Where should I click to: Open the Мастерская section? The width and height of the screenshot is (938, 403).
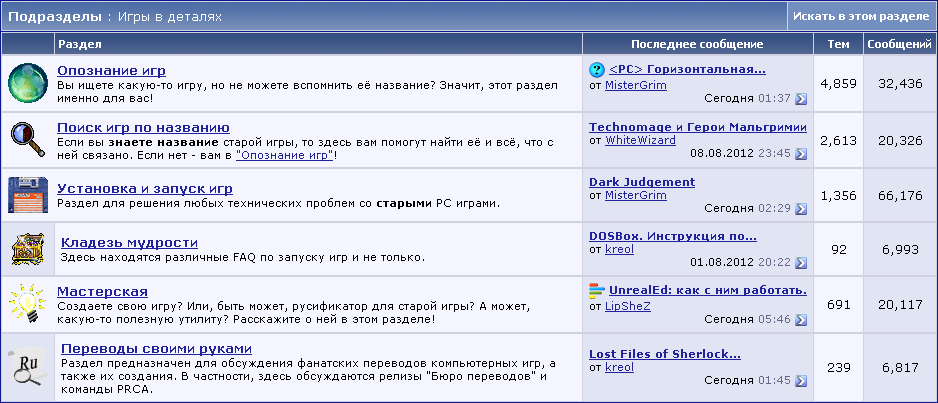tap(102, 292)
